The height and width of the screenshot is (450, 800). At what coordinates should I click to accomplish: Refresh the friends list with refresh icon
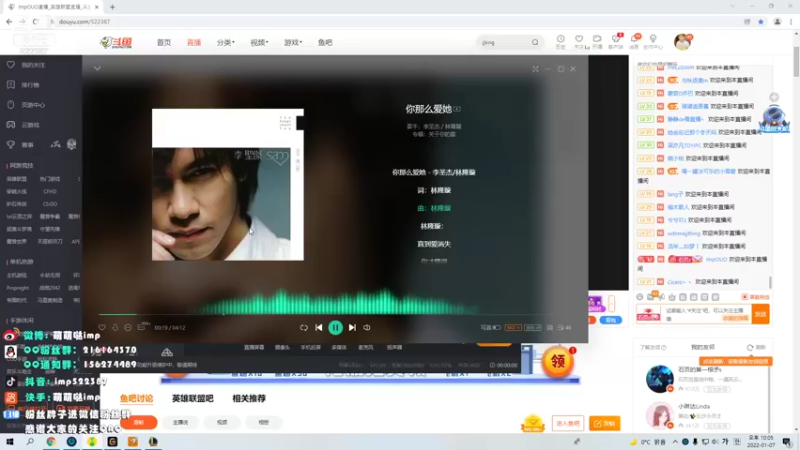coord(750,347)
